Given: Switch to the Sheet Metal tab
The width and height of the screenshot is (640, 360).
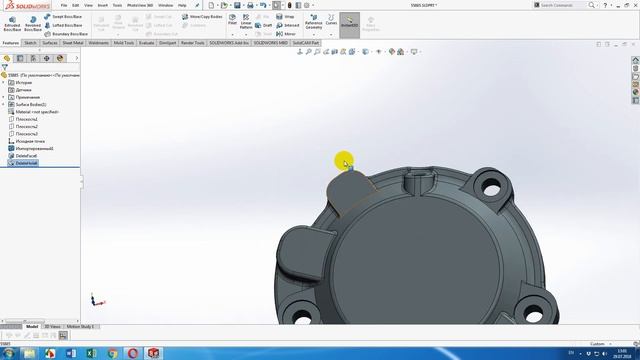Looking at the screenshot, I should pos(73,43).
